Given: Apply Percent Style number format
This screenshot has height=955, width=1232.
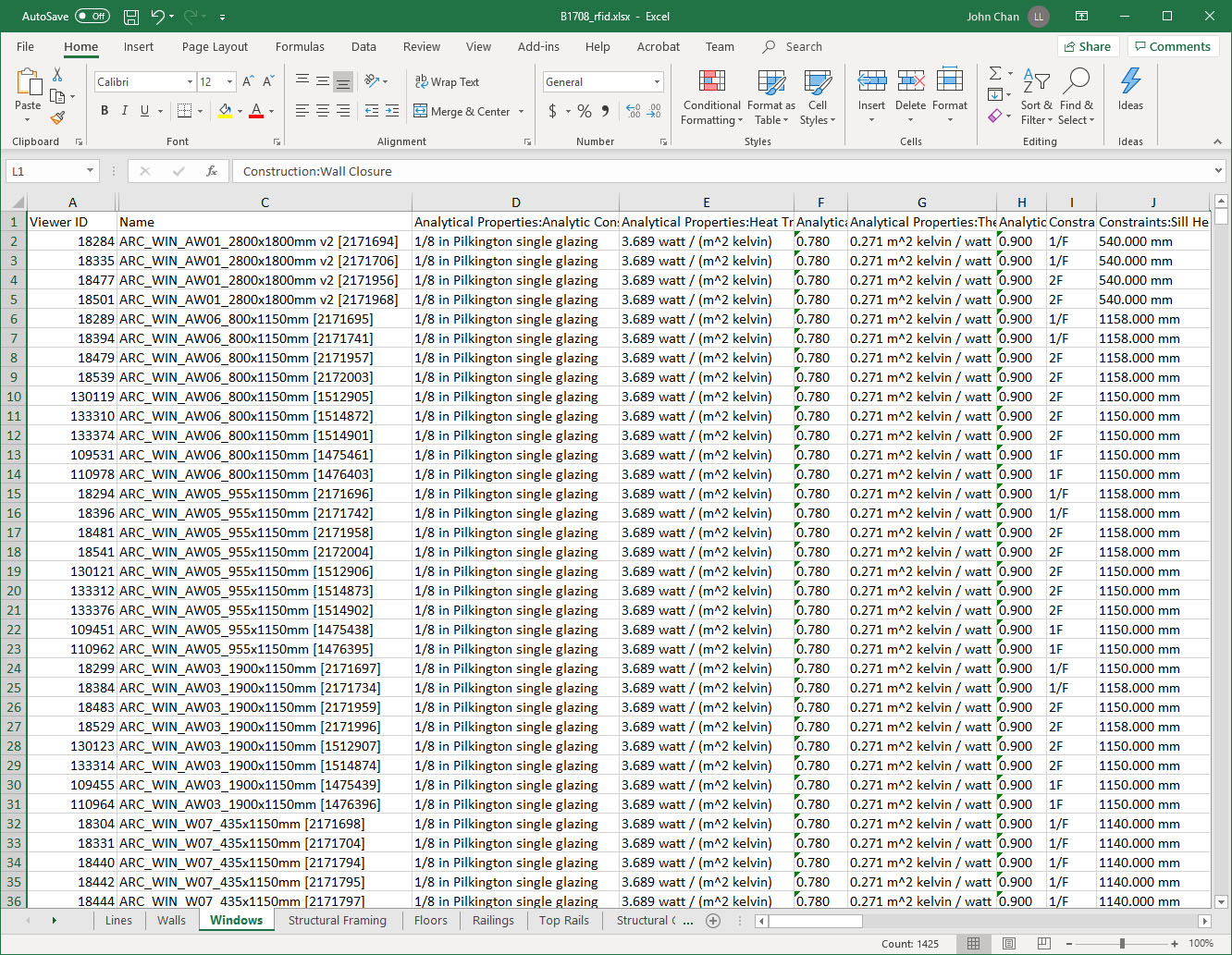Looking at the screenshot, I should [585, 111].
